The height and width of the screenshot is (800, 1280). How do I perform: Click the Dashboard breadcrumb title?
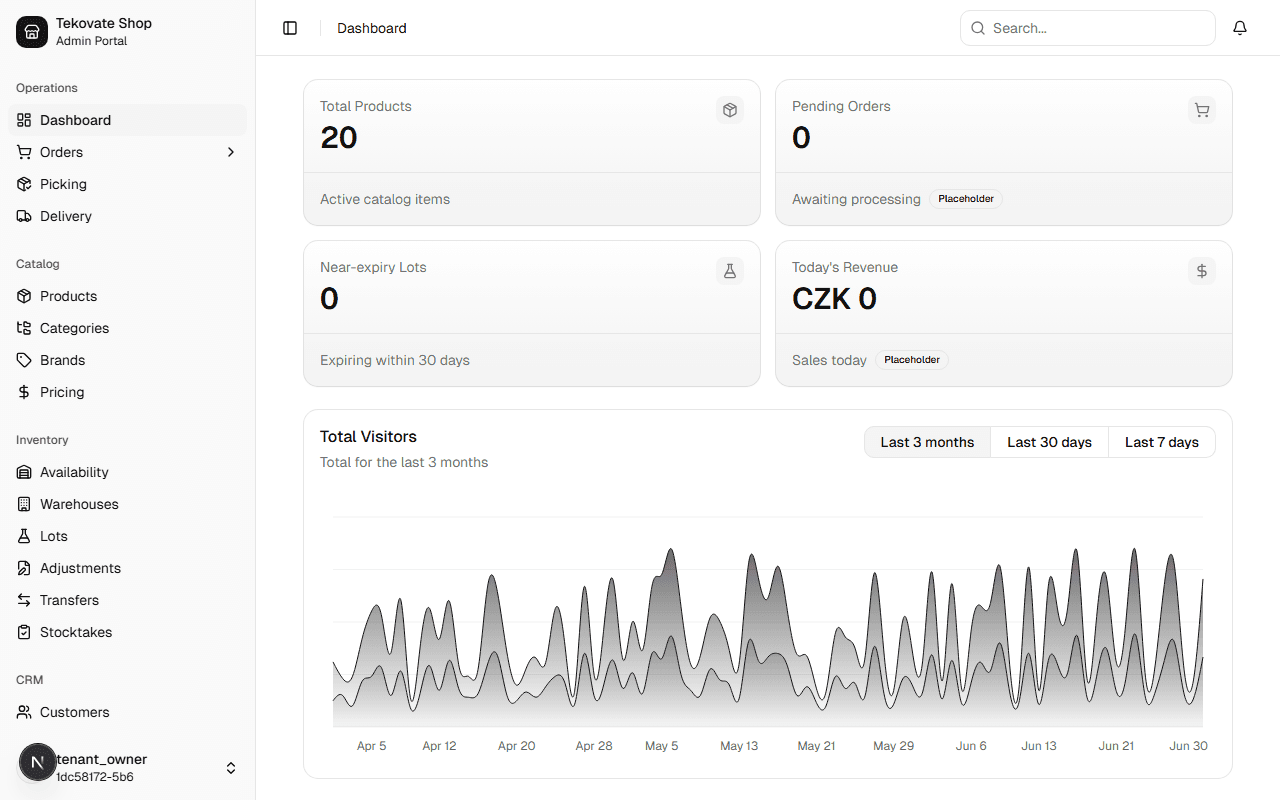click(x=372, y=28)
